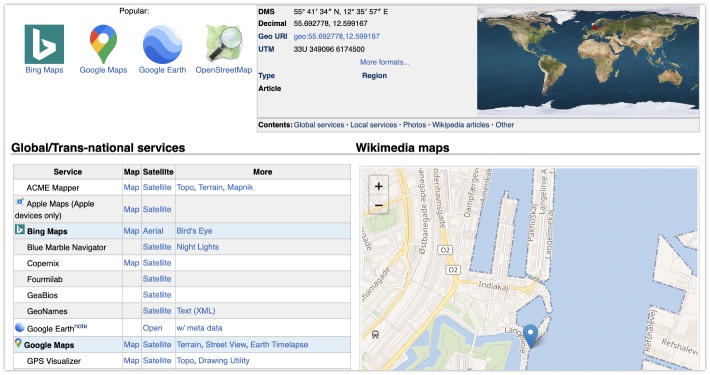The height and width of the screenshot is (375, 710).
Task: Open ACME Mapper Map link
Action: 131,187
